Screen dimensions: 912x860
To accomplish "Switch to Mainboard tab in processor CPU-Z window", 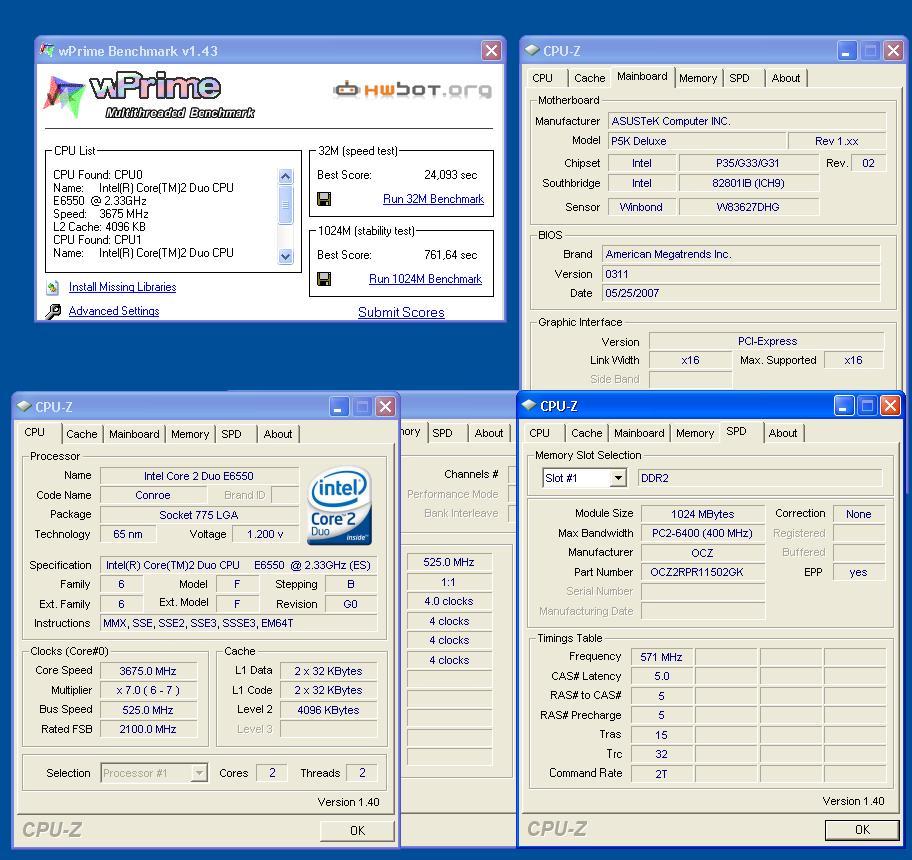I will [x=134, y=434].
